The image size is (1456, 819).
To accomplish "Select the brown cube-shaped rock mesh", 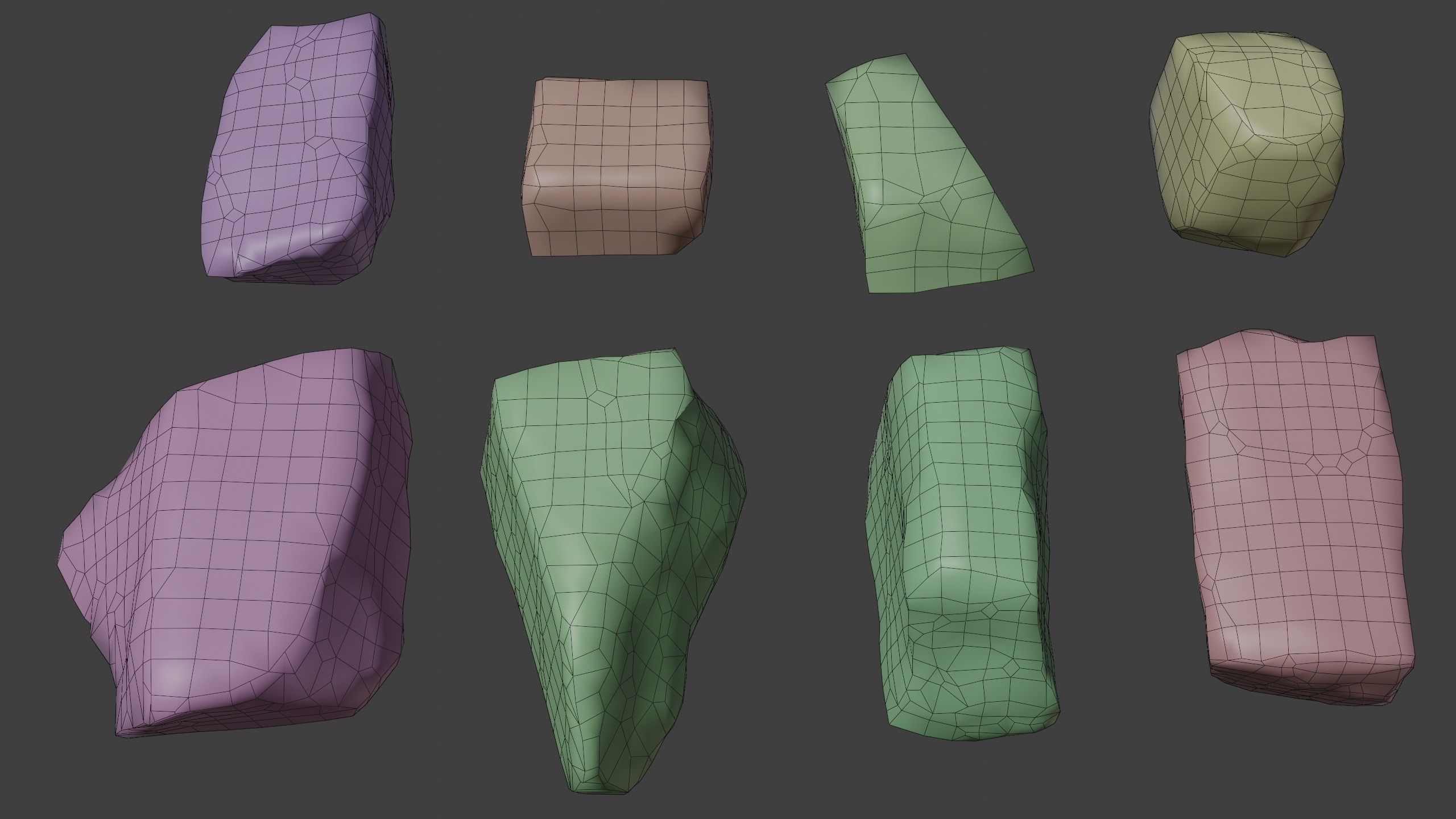I will (617, 167).
